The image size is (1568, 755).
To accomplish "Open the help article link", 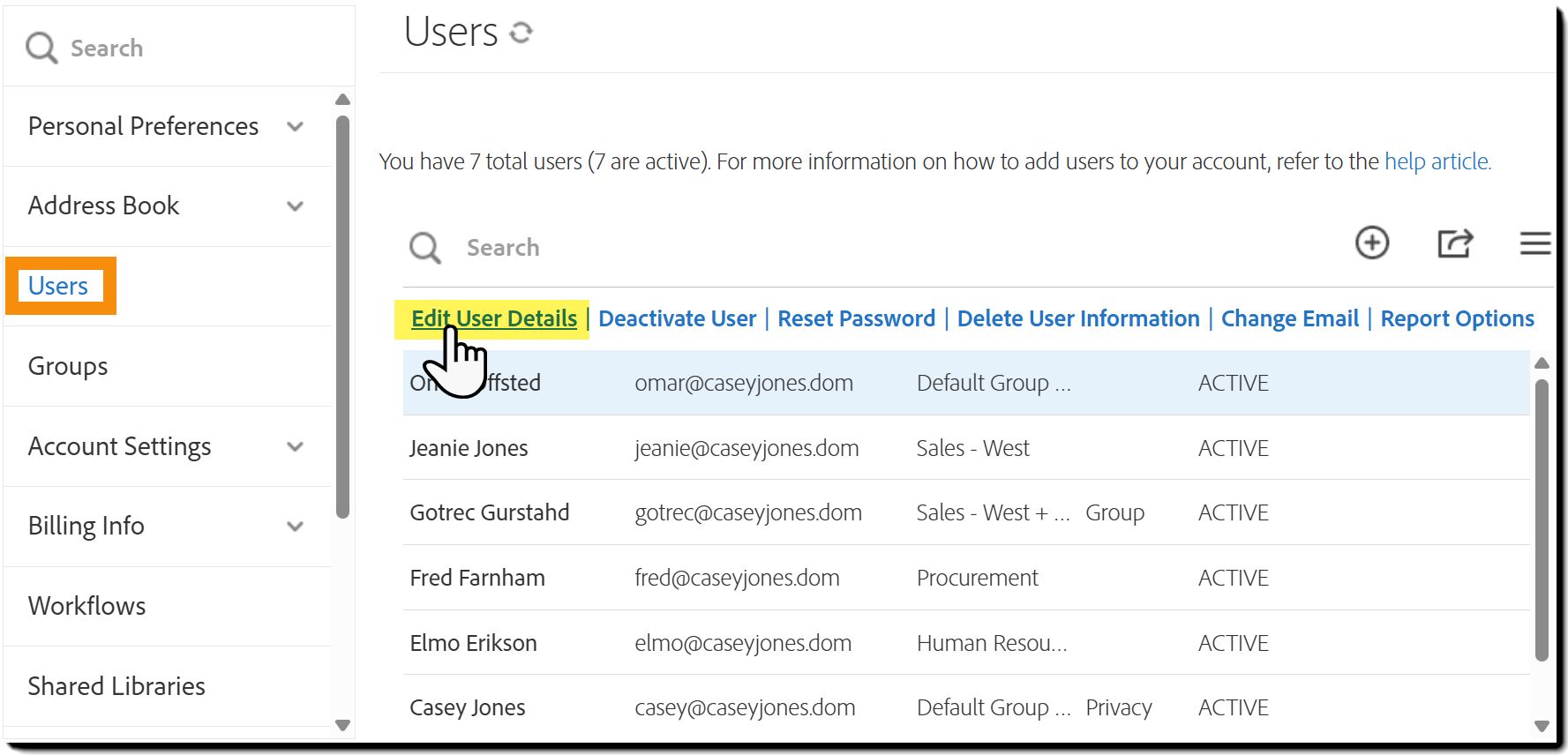I will click(x=1437, y=161).
